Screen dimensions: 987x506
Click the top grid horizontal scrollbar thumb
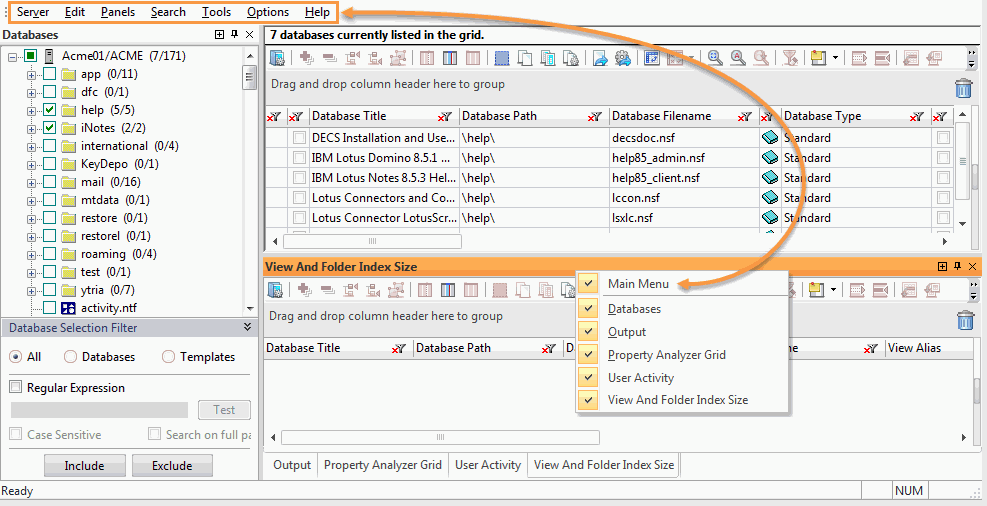point(372,241)
